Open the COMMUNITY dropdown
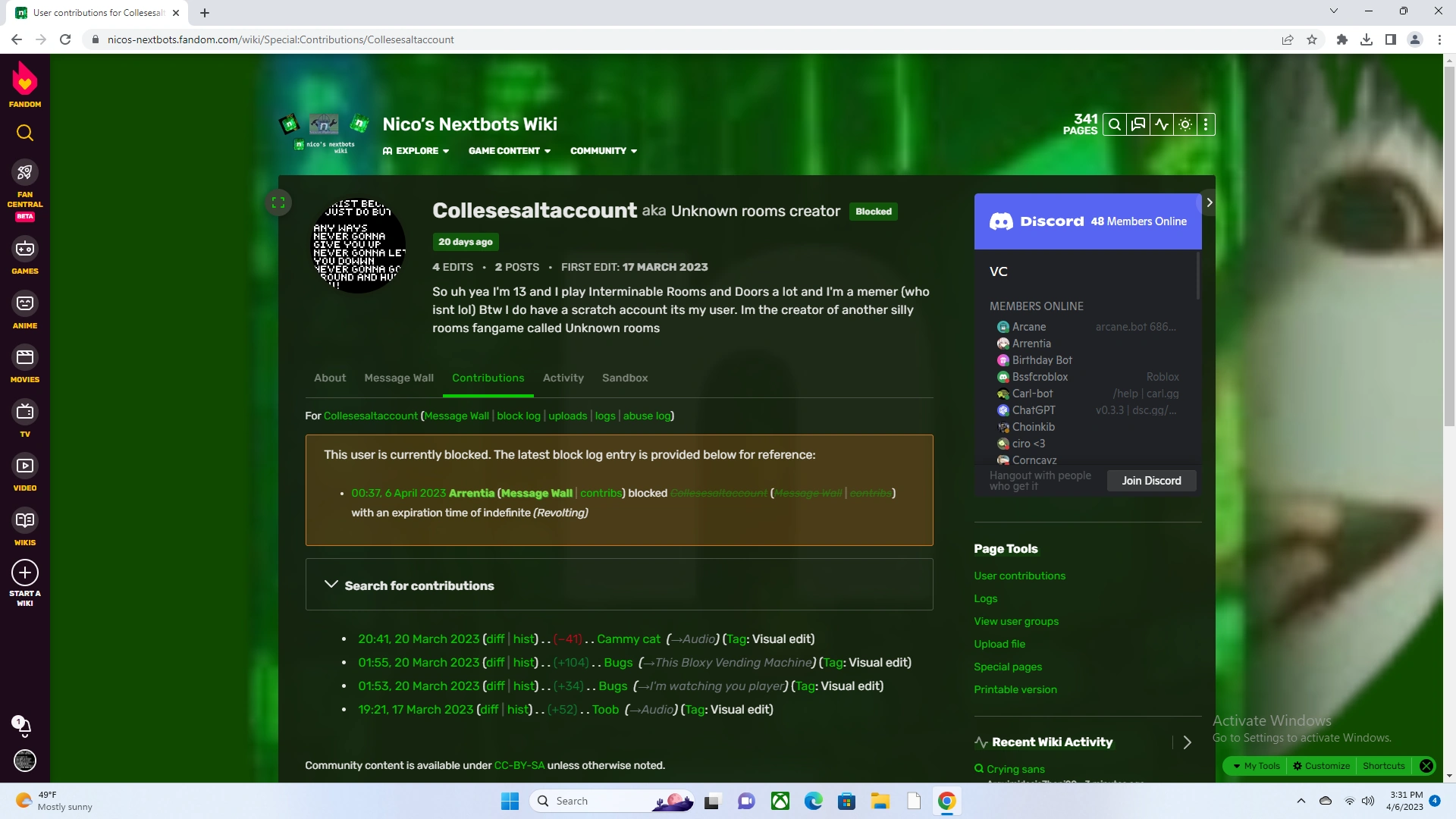The image size is (1456, 819). (x=603, y=150)
